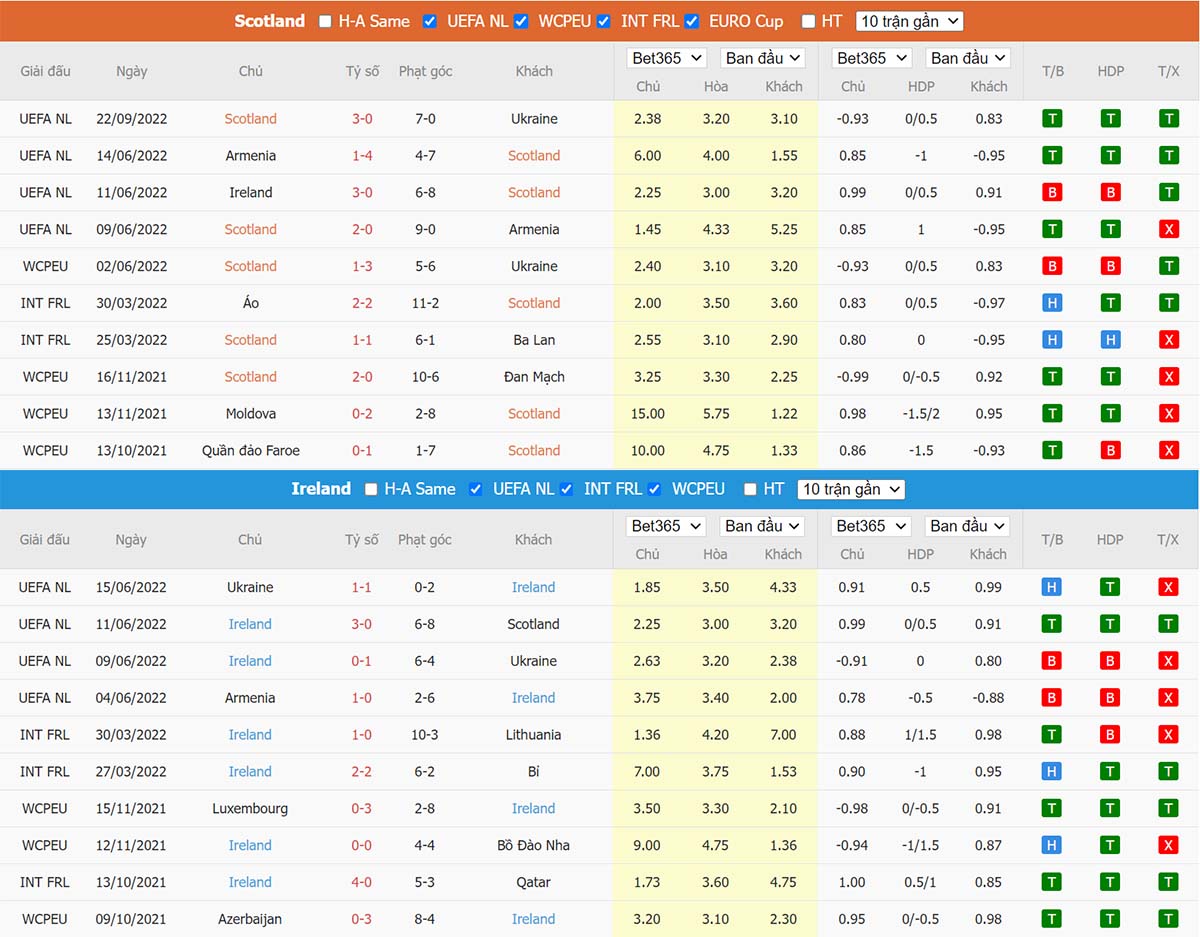
Task: Open leftmost Bet365 dropdown in Ireland table
Action: pyautogui.click(x=666, y=526)
